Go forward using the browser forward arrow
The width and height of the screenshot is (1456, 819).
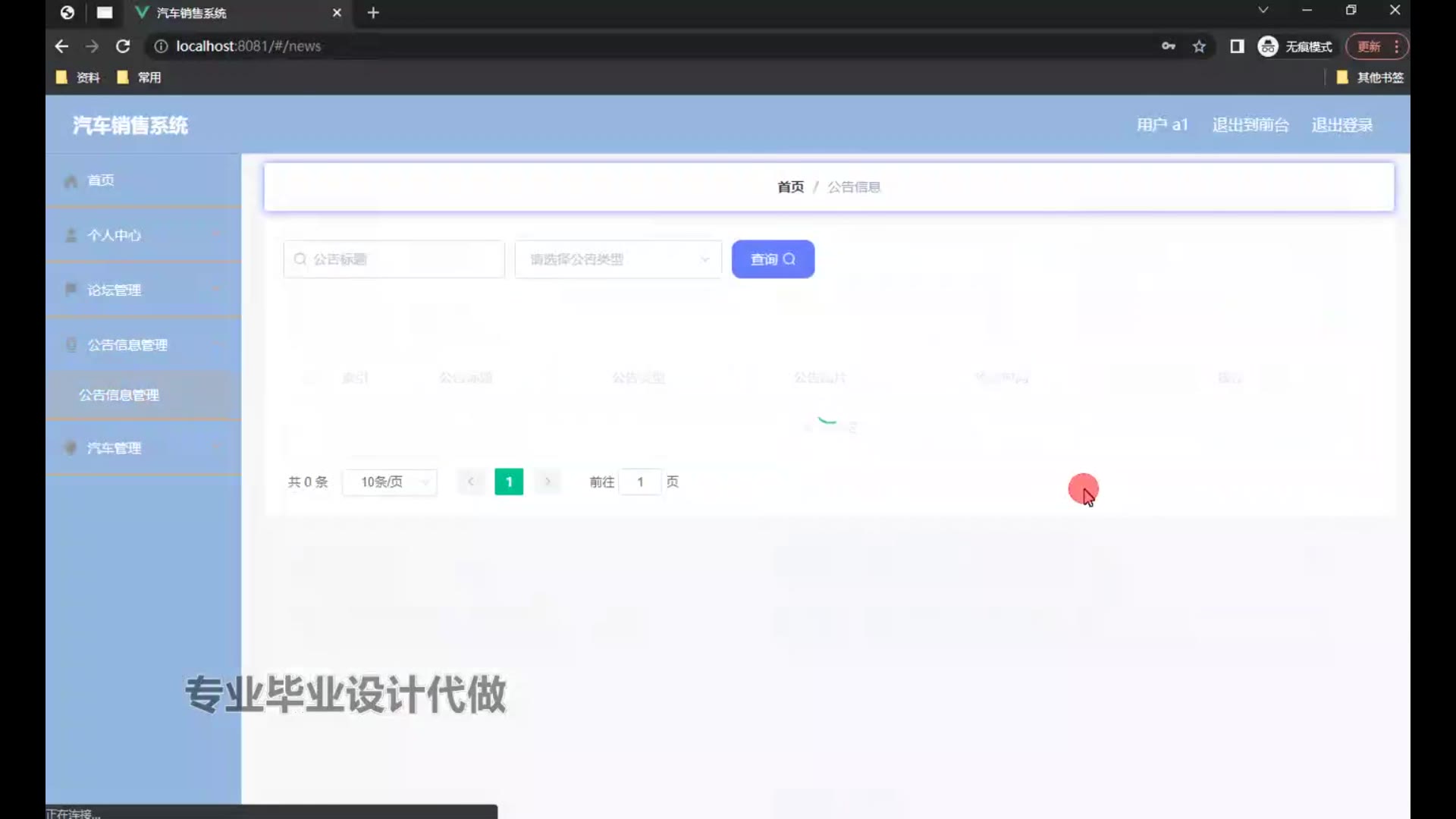pyautogui.click(x=92, y=46)
